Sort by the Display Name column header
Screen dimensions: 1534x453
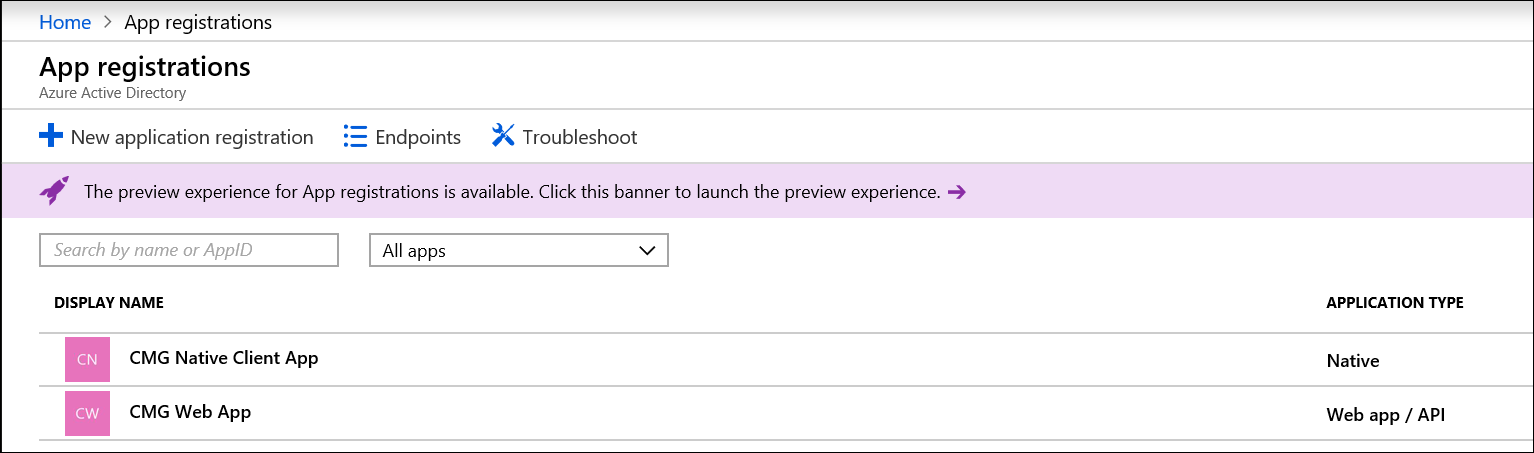[109, 303]
